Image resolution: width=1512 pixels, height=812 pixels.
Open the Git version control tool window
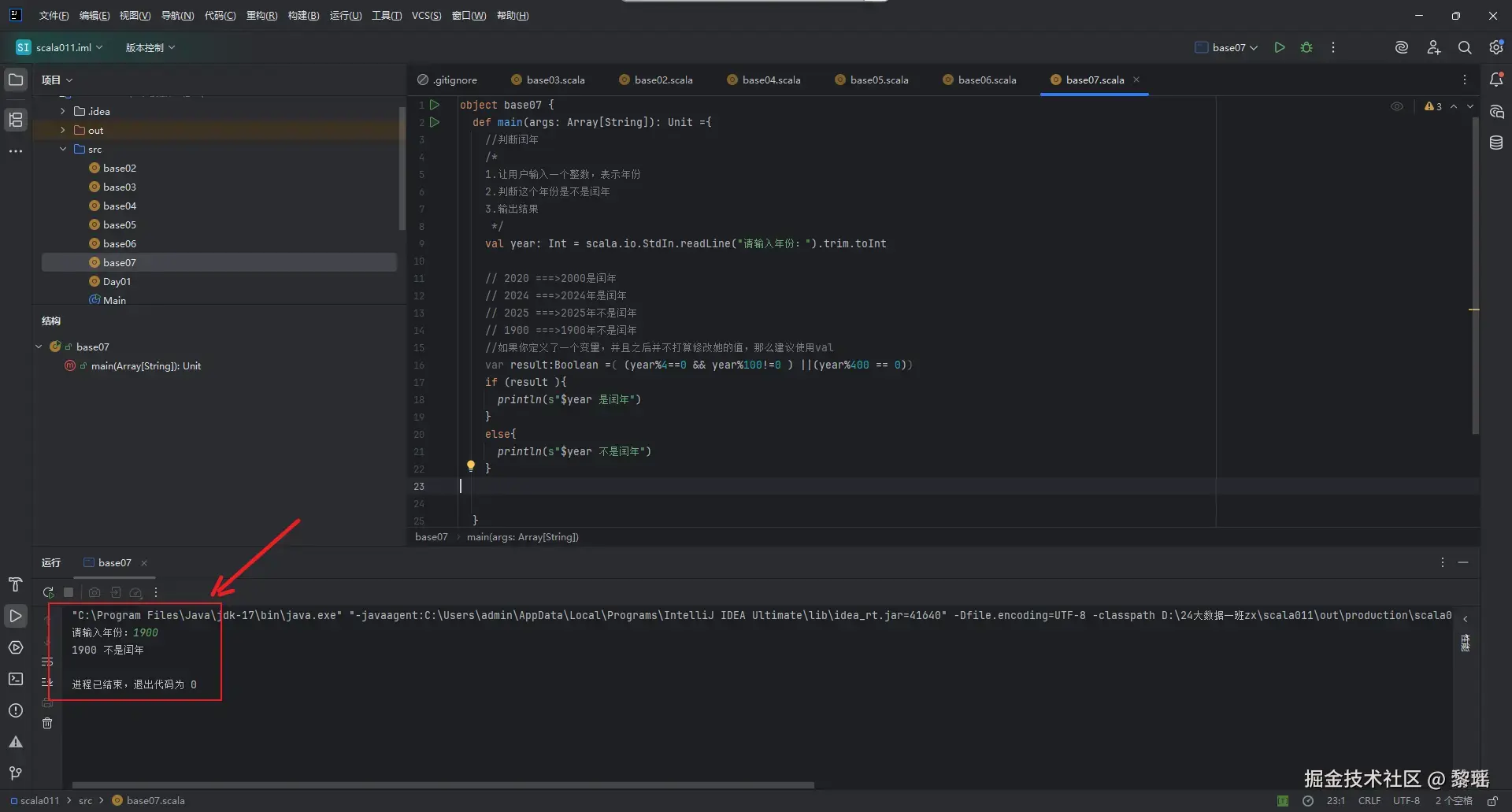[16, 773]
